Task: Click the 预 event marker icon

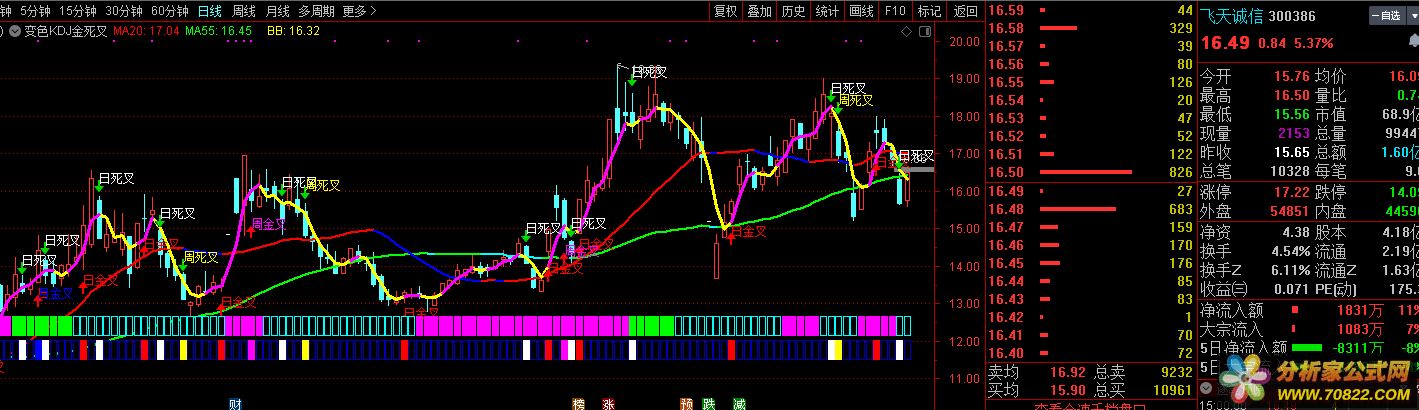Action: [686, 404]
